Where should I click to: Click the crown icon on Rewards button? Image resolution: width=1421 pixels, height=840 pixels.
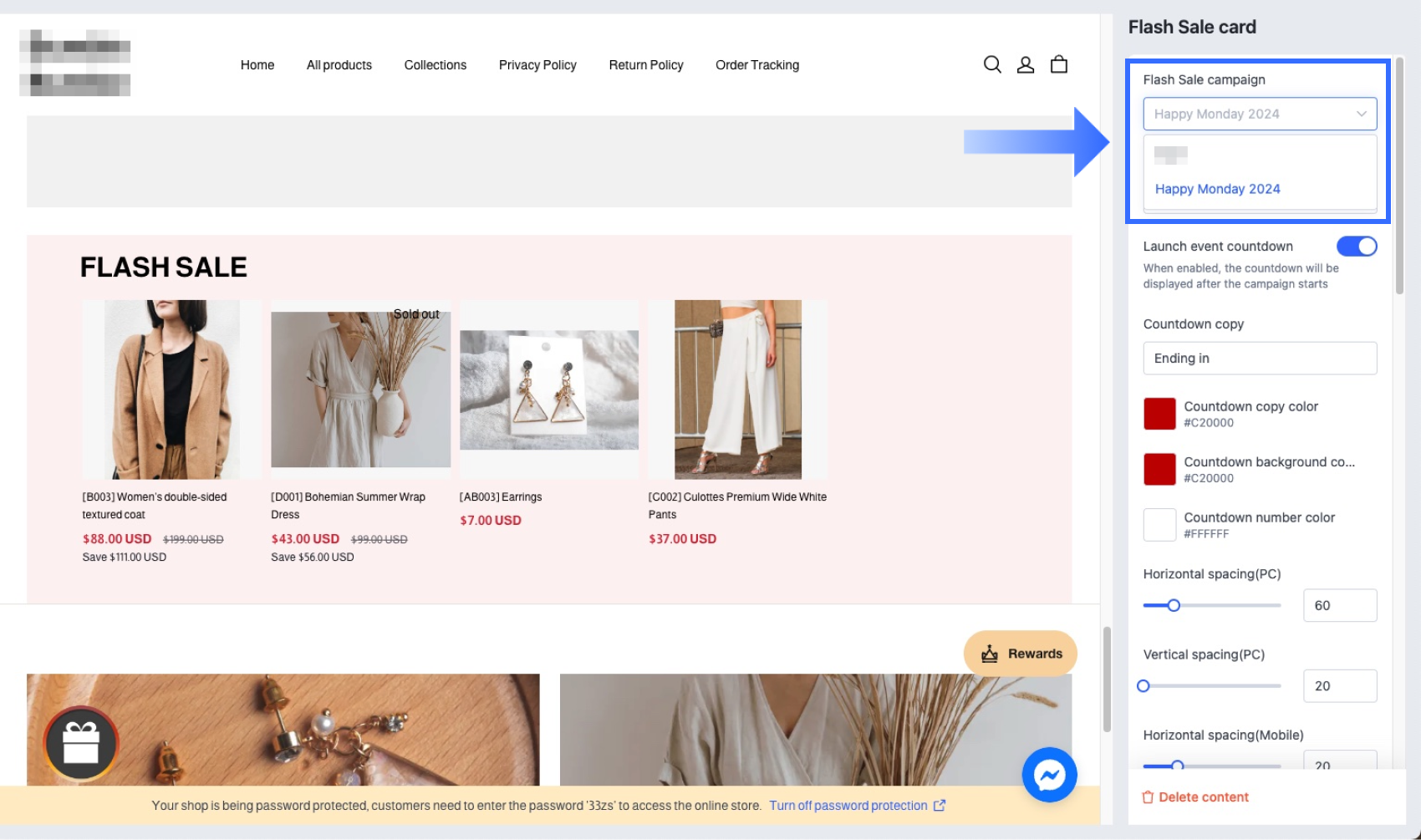tap(990, 654)
